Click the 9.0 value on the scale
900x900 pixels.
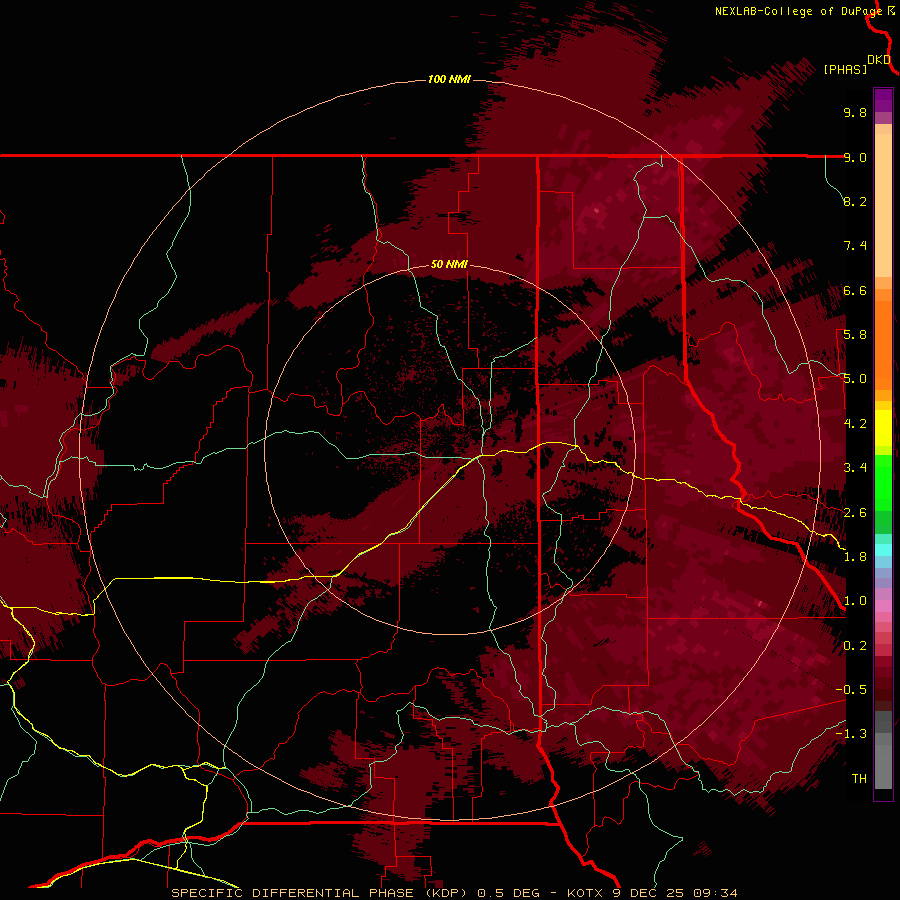click(x=855, y=157)
